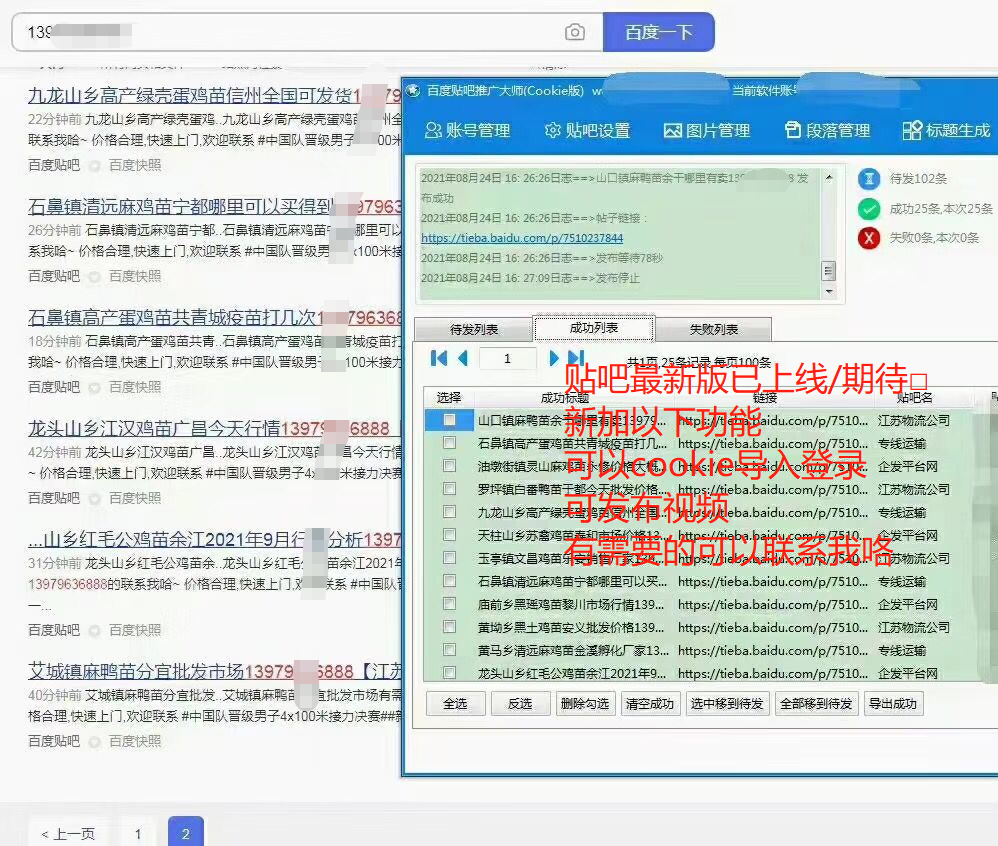
Task: Click the 图片管理 picture icon
Action: pyautogui.click(x=673, y=130)
